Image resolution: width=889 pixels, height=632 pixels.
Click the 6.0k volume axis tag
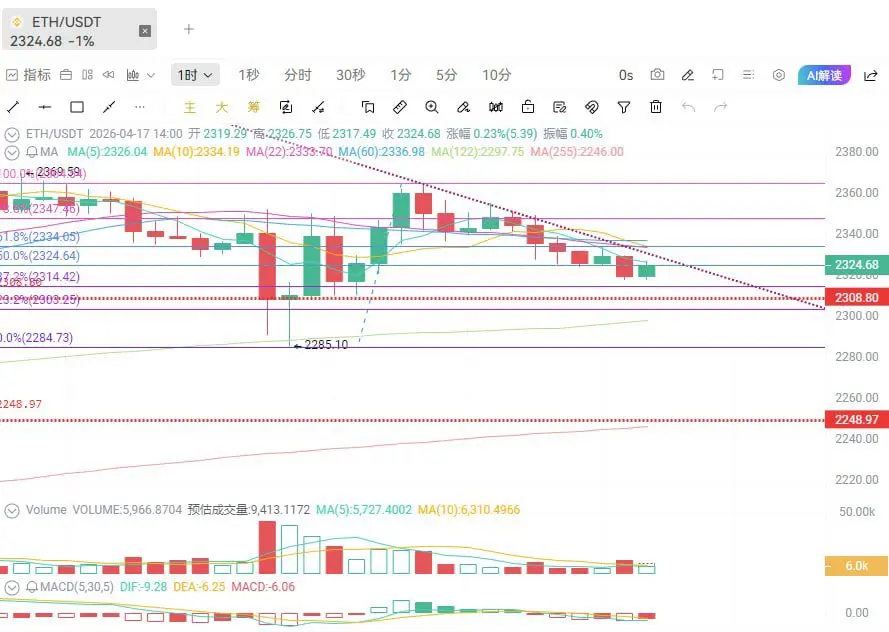tap(857, 566)
